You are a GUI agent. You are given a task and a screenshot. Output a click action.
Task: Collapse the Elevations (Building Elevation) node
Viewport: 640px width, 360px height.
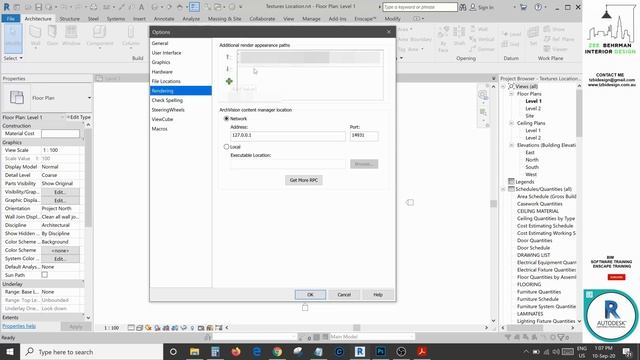click(511, 145)
